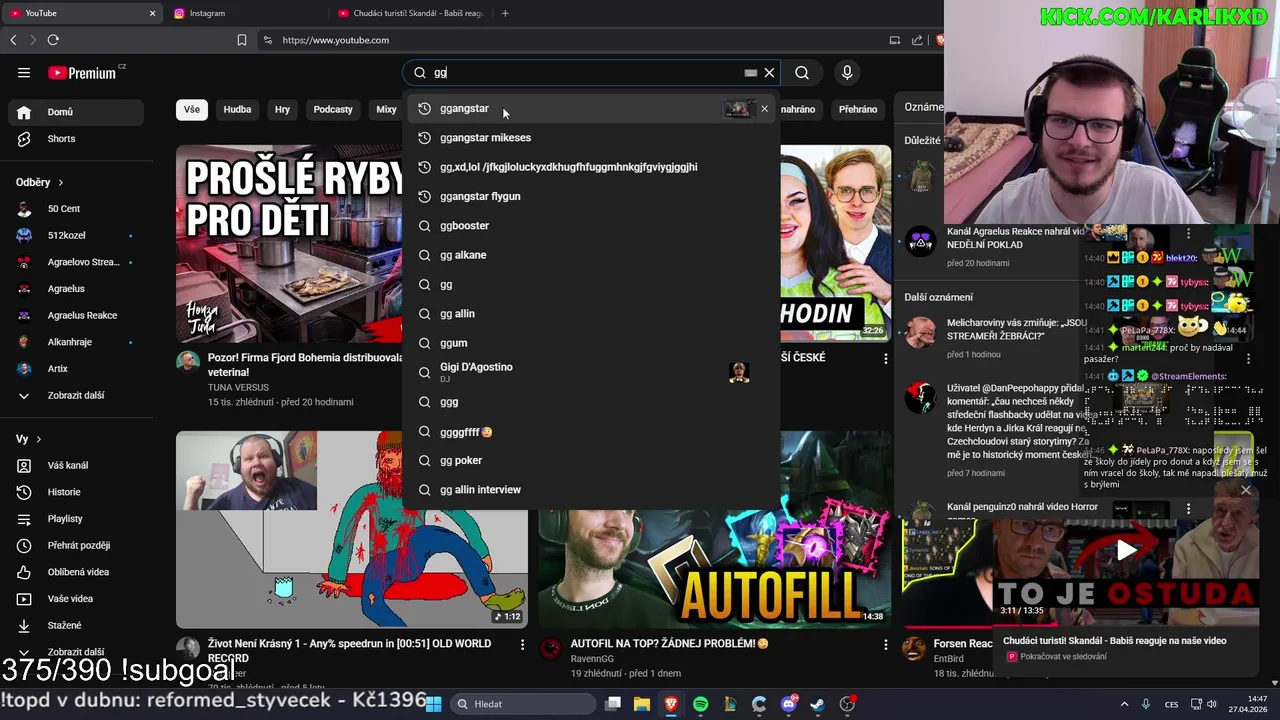Switch to the Instagram browser tab
This screenshot has width=1280, height=720.
point(245,13)
